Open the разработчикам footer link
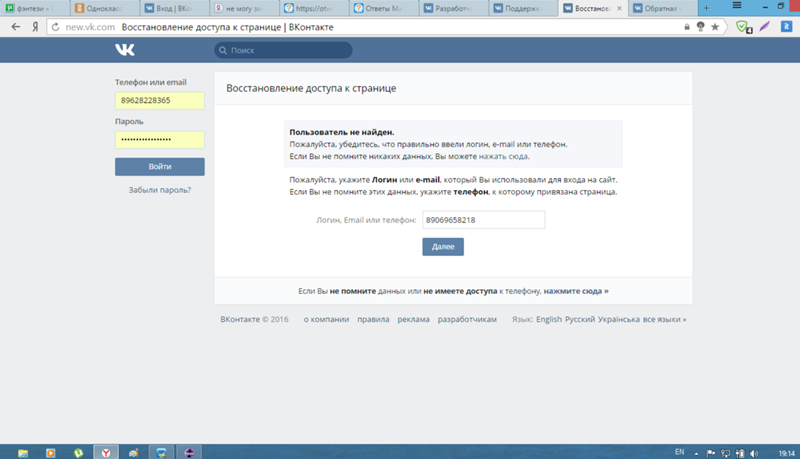The width and height of the screenshot is (800, 459). 467,319
